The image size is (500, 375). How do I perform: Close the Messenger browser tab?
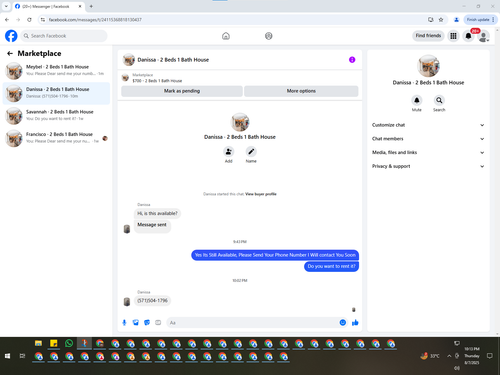tap(80, 6)
